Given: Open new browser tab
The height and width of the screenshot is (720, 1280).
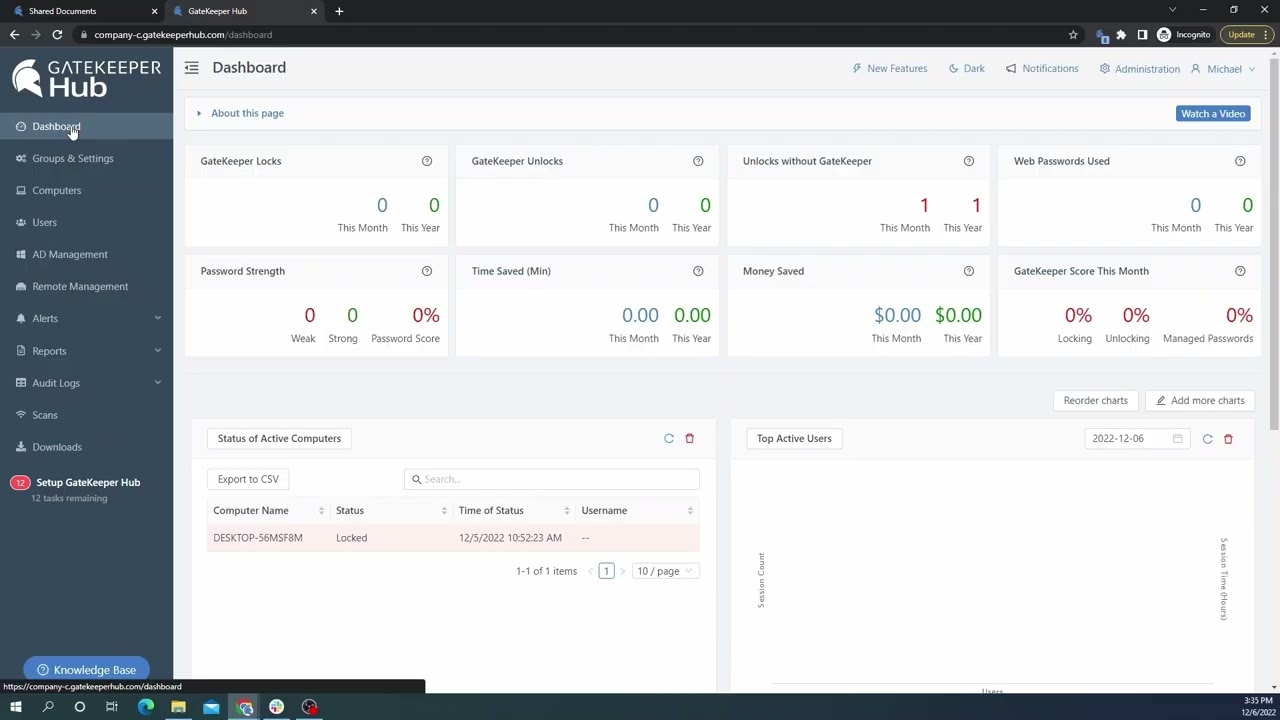Looking at the screenshot, I should coord(339,11).
